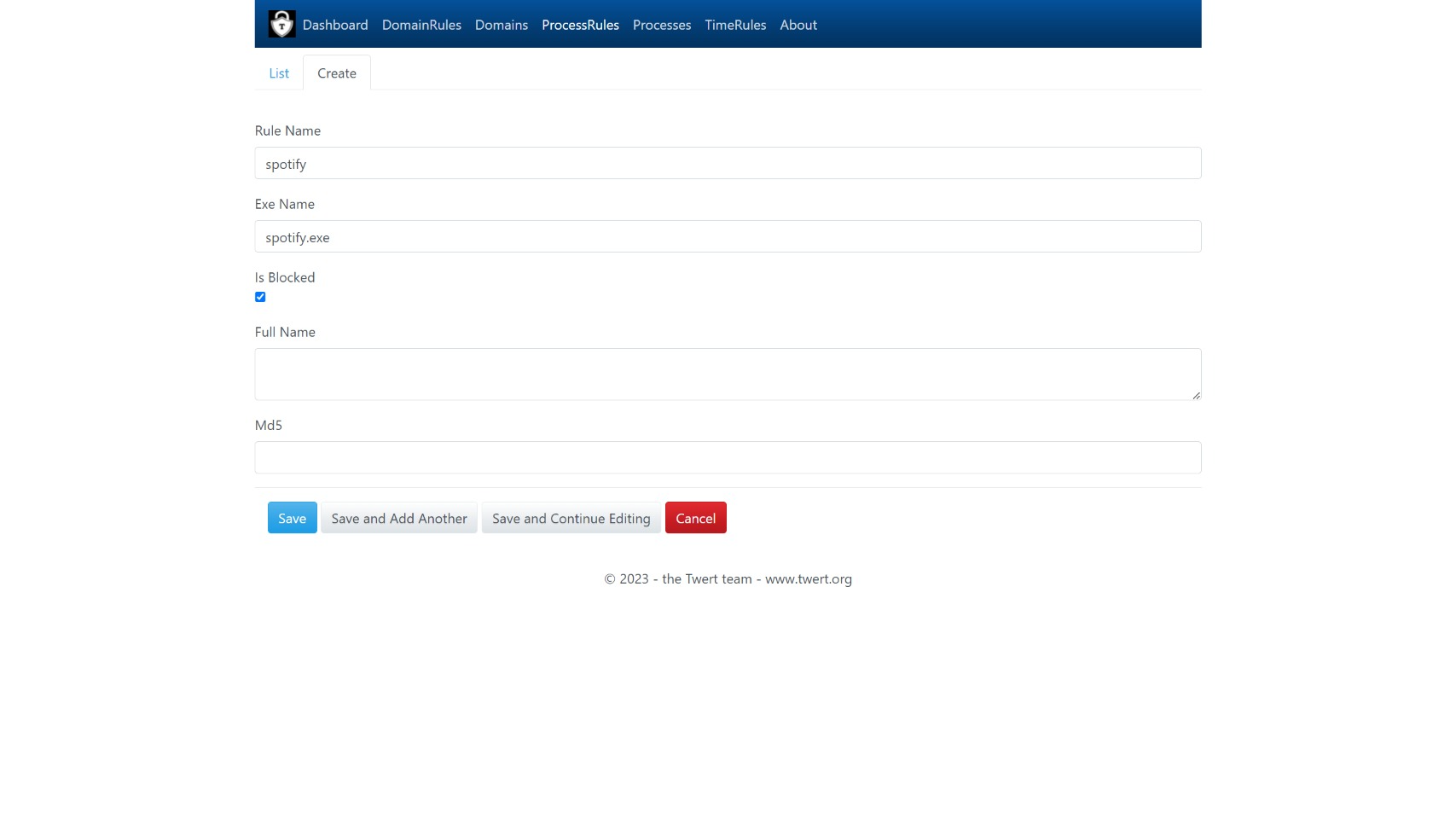
Task: Click the Md5 label
Action: (269, 425)
